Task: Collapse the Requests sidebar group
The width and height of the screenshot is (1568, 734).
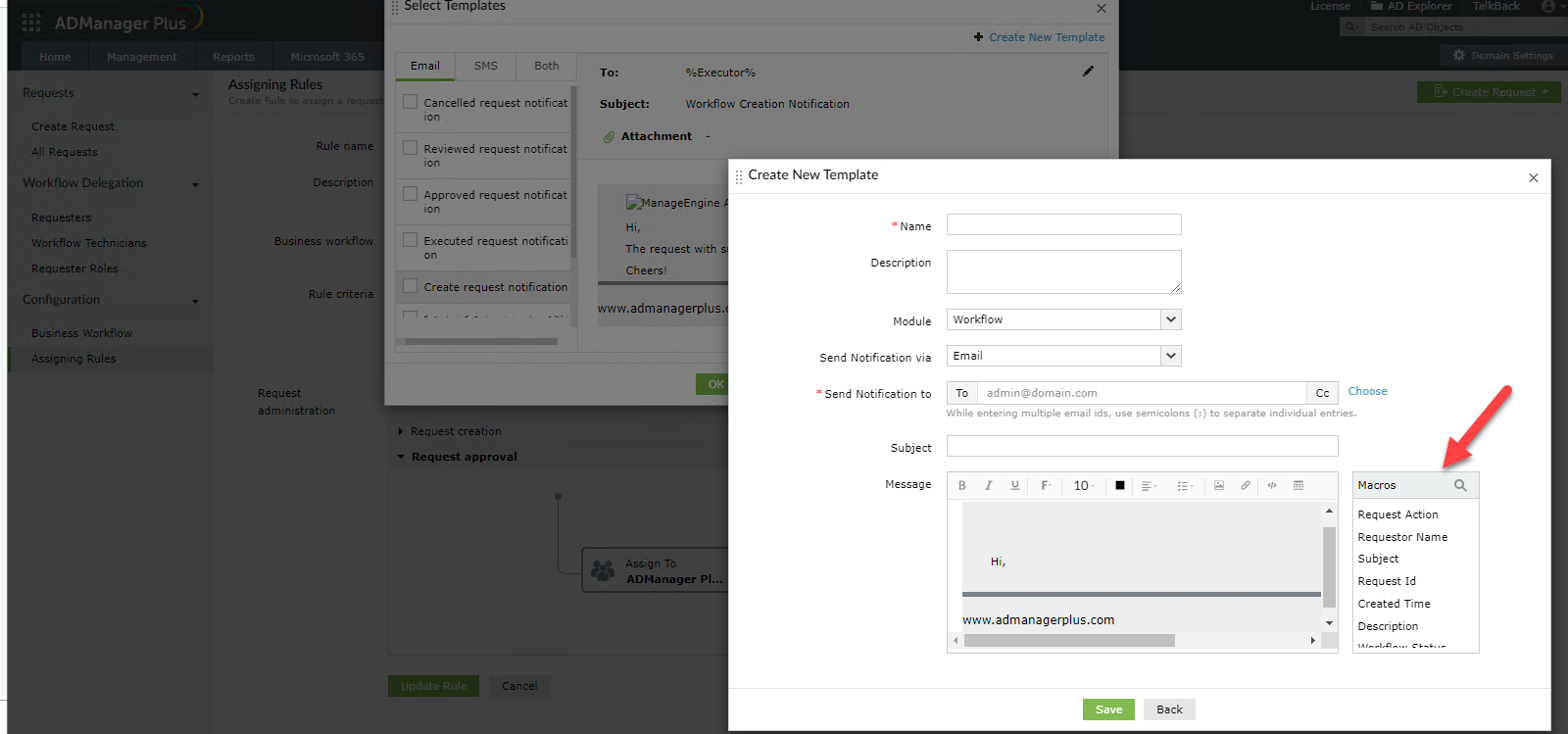Action: pos(195,94)
